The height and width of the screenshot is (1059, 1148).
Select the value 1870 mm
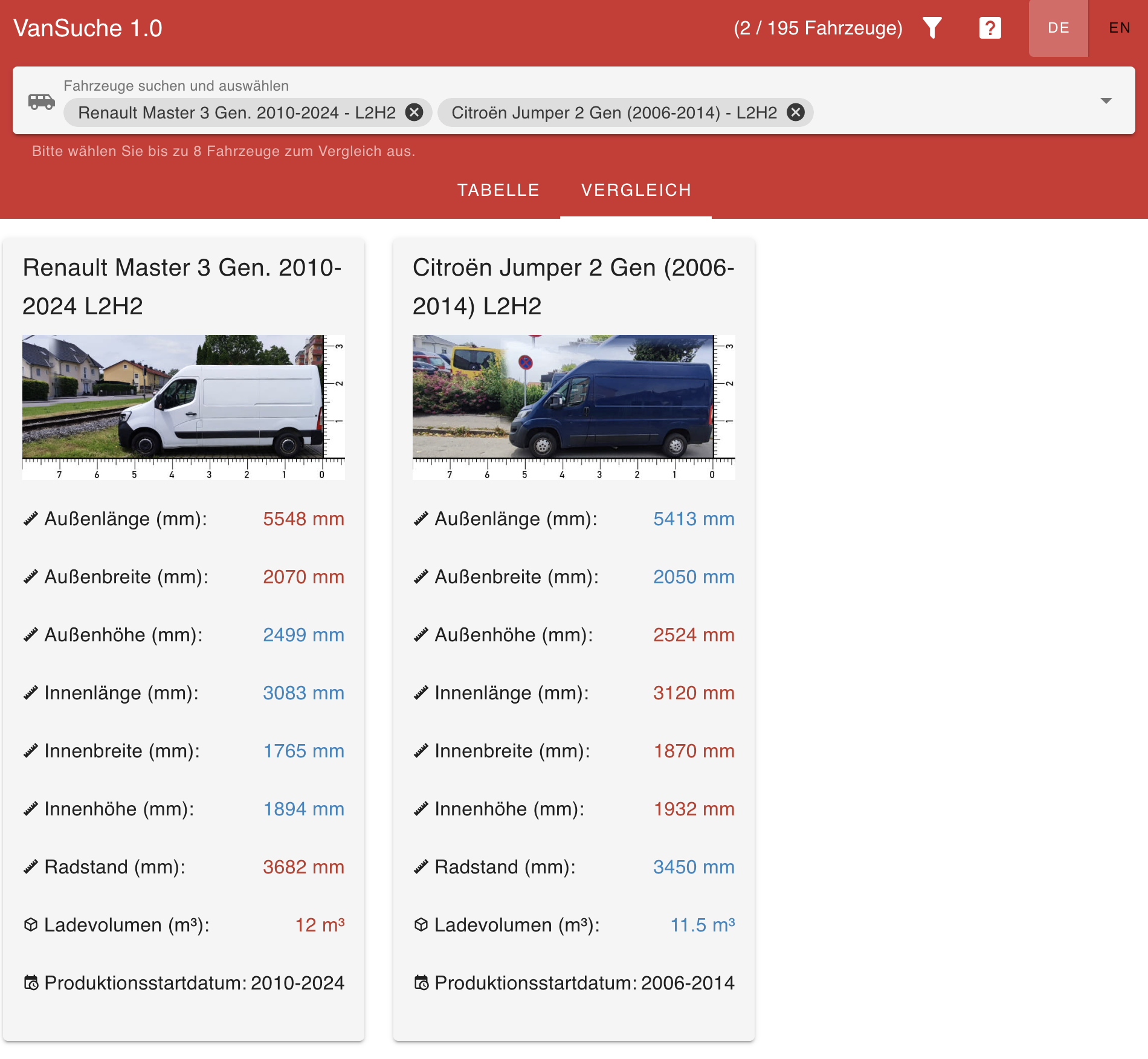tap(694, 751)
